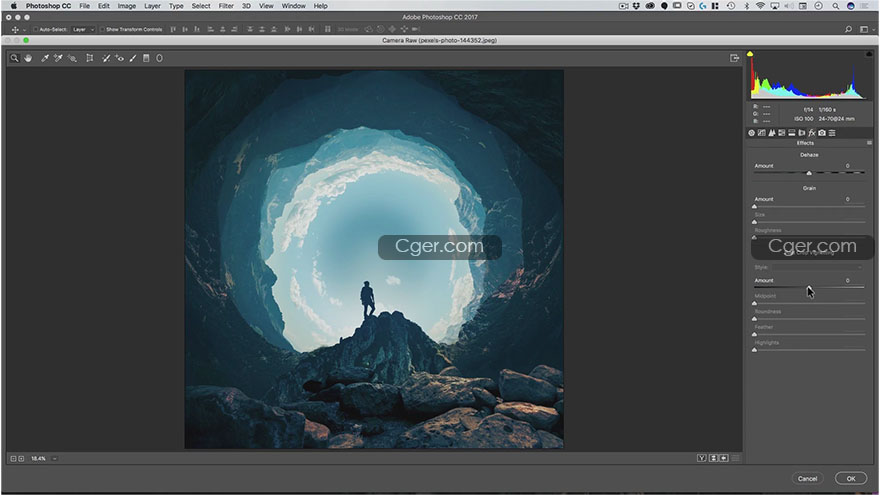Open the zoom level dropdown at 18.4%
Viewport: 880px width, 495px height.
click(x=54, y=459)
